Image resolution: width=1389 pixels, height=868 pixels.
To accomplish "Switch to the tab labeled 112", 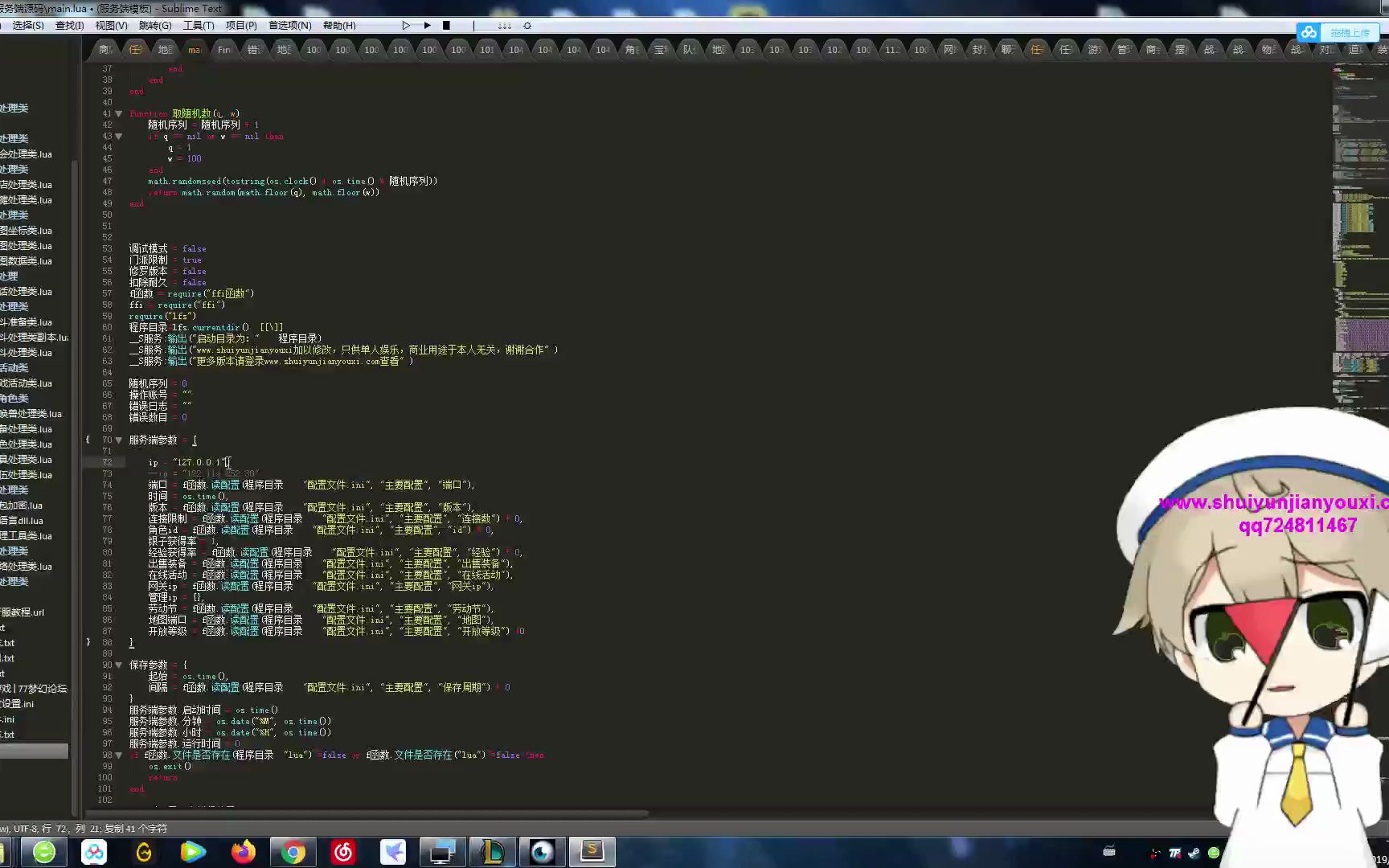I will pyautogui.click(x=892, y=50).
